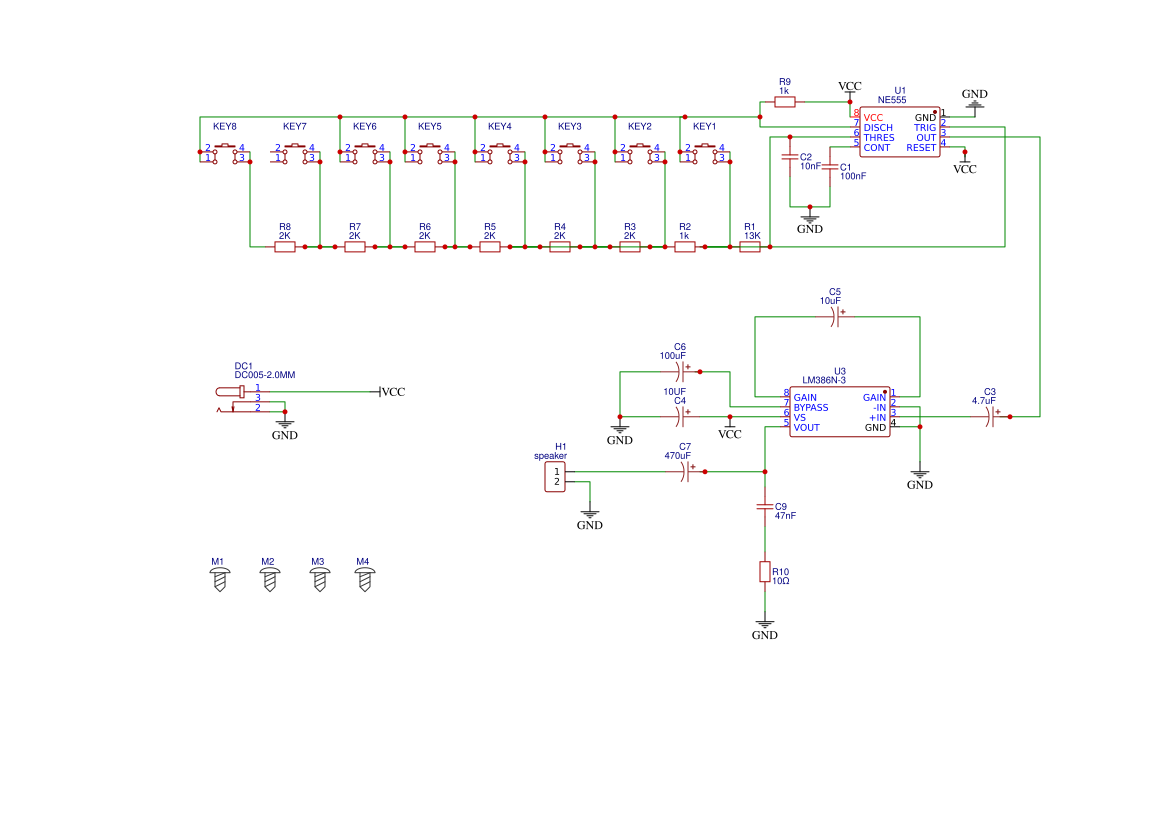
Task: Select the C6 100uF capacitor symbol
Action: [680, 371]
